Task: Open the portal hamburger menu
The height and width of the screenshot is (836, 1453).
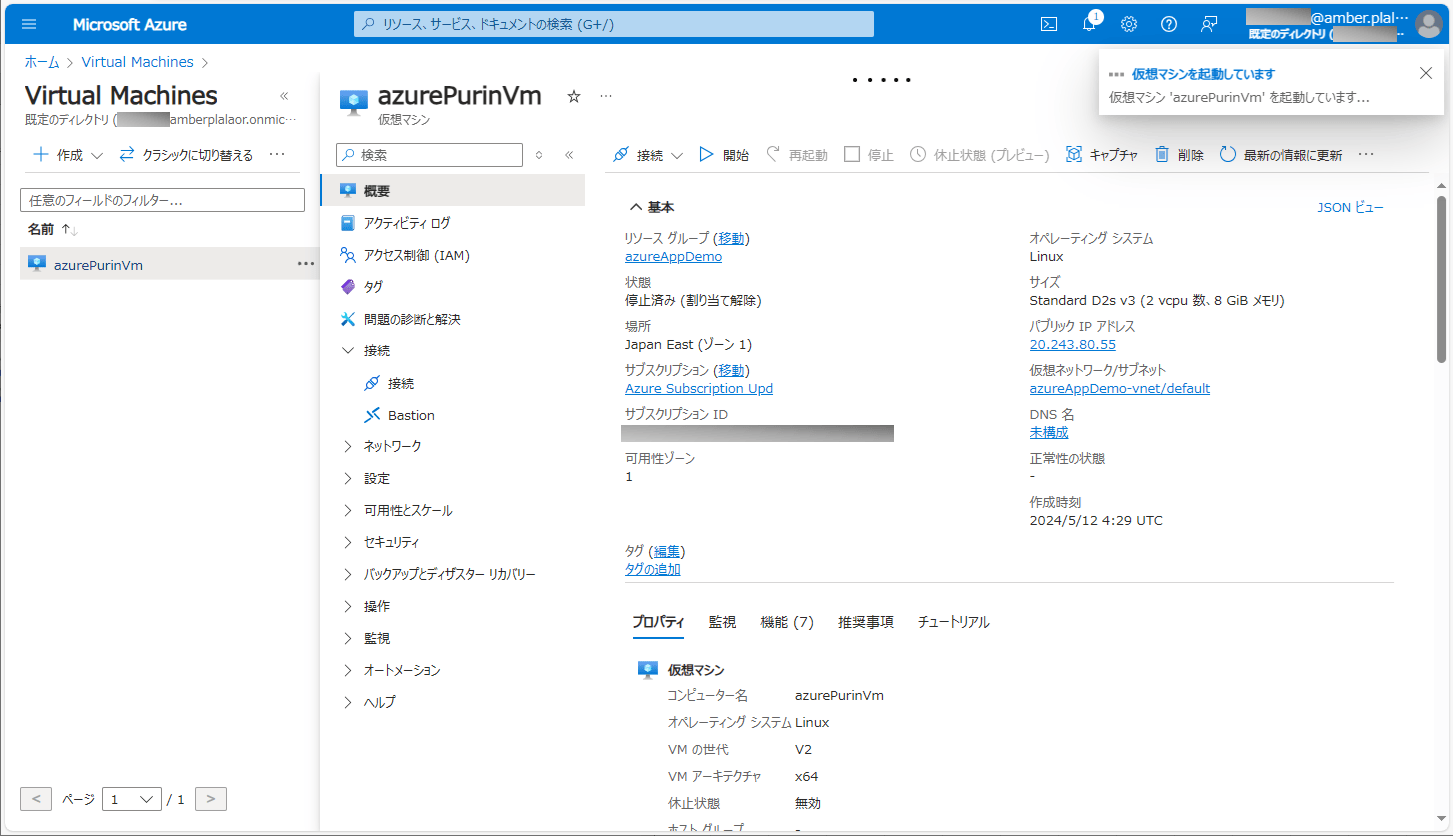Action: (29, 24)
